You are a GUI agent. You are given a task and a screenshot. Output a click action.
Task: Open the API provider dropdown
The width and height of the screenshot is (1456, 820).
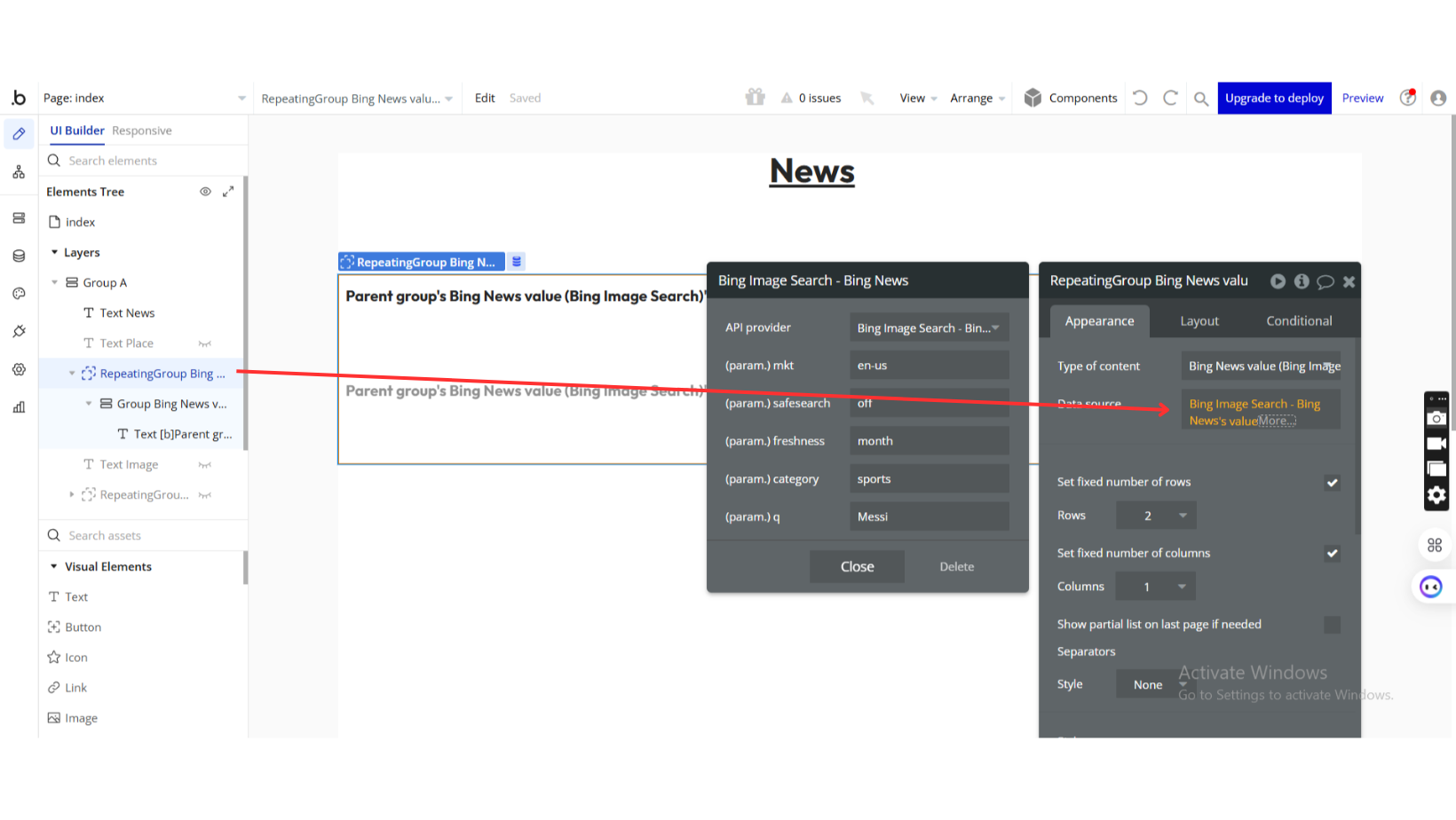pos(928,328)
